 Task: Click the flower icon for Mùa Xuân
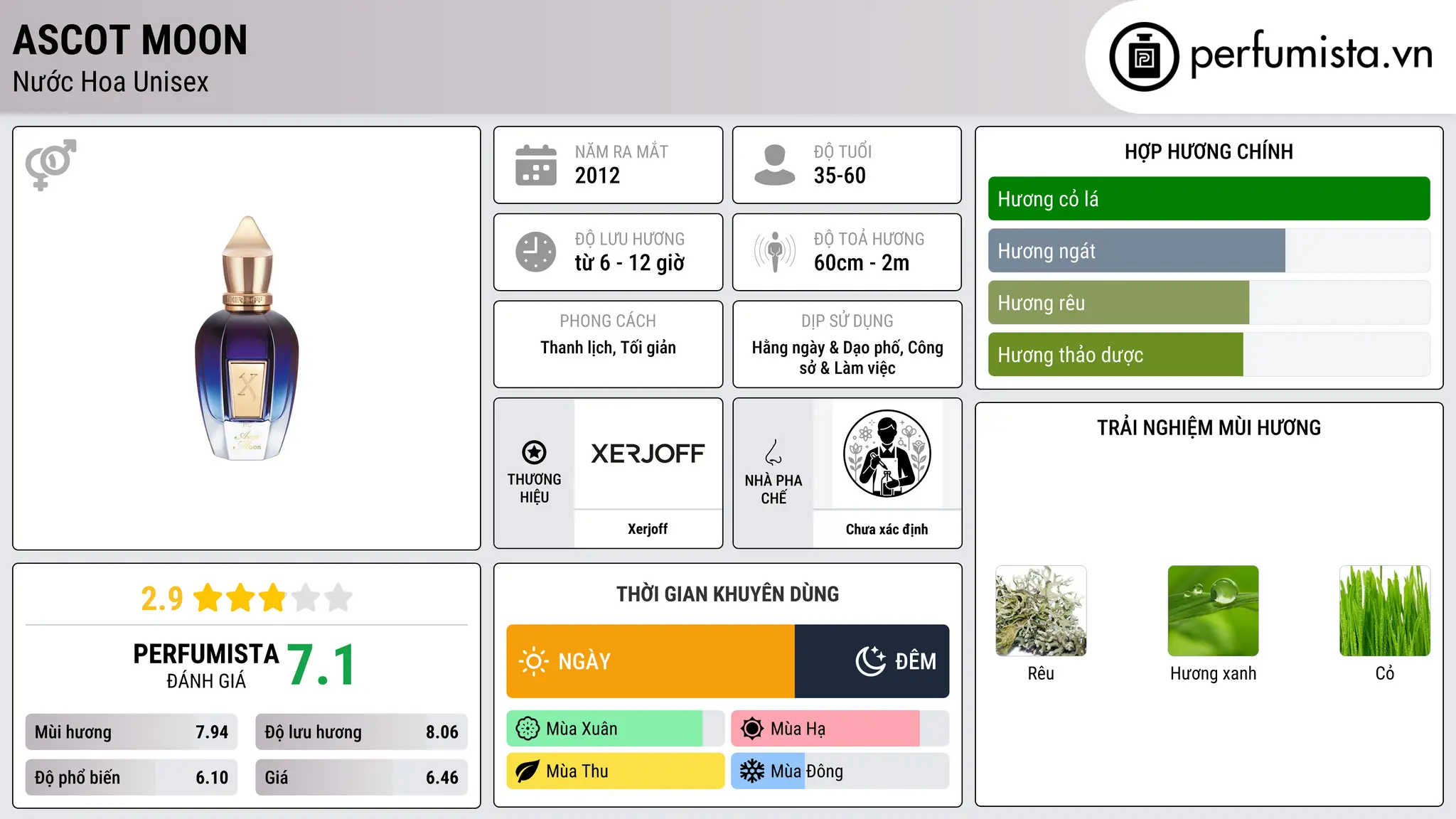click(528, 729)
